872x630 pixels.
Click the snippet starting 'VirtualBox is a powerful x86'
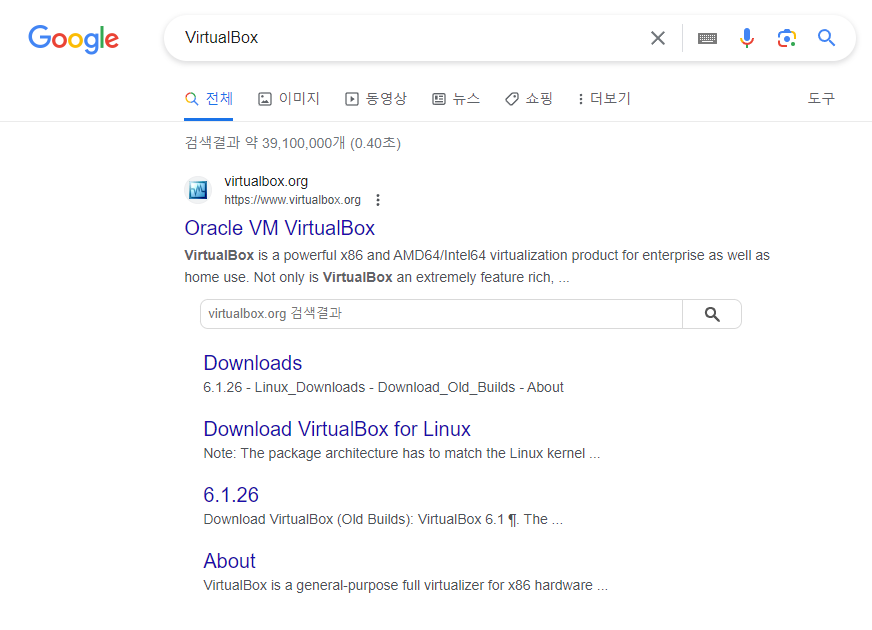(x=477, y=266)
